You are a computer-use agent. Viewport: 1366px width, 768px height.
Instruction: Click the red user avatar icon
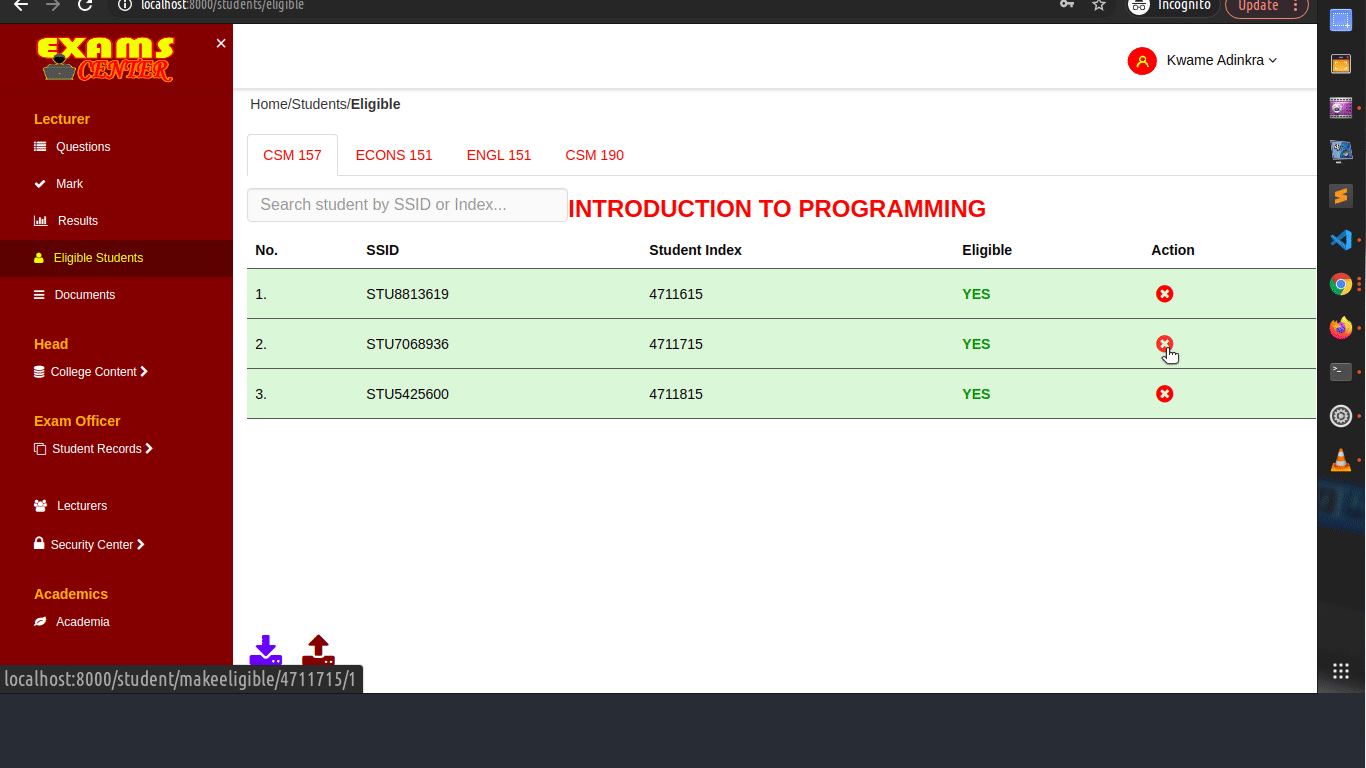[1142, 61]
